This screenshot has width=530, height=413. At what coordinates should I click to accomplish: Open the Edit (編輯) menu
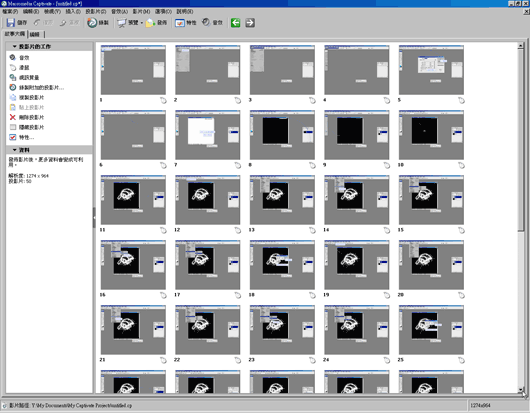tap(31, 11)
